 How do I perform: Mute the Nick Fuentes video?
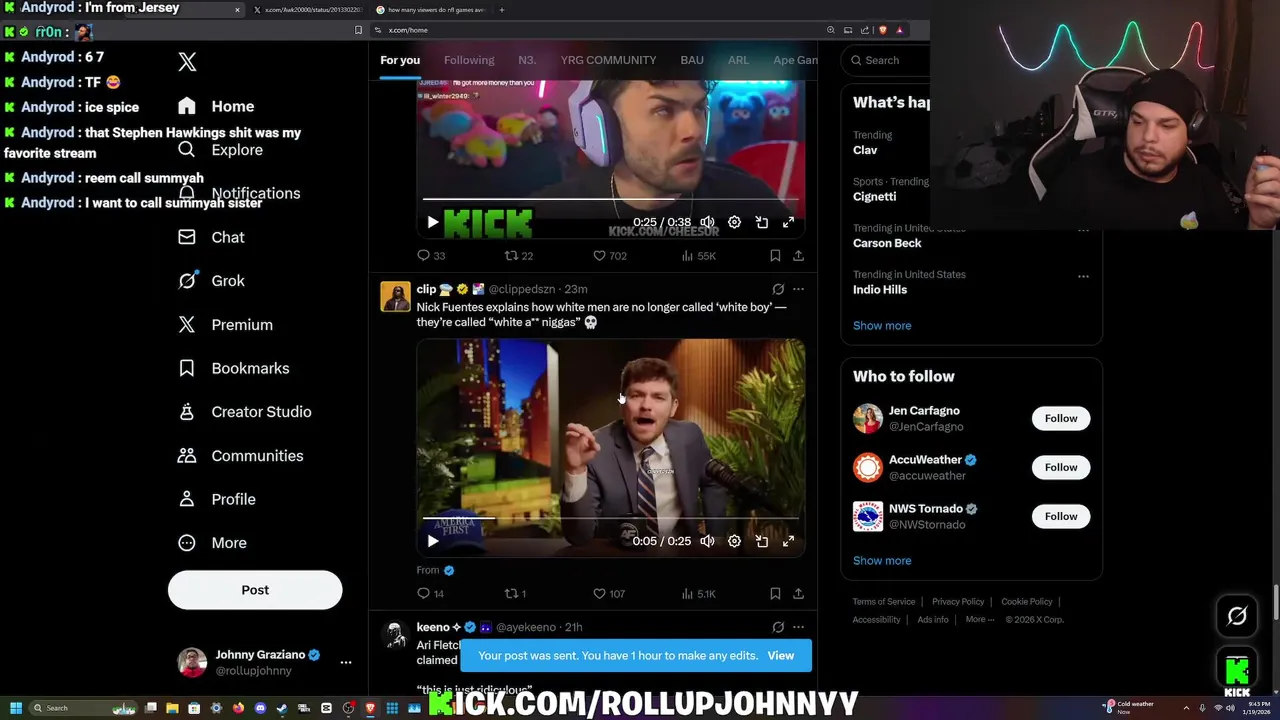[x=707, y=541]
